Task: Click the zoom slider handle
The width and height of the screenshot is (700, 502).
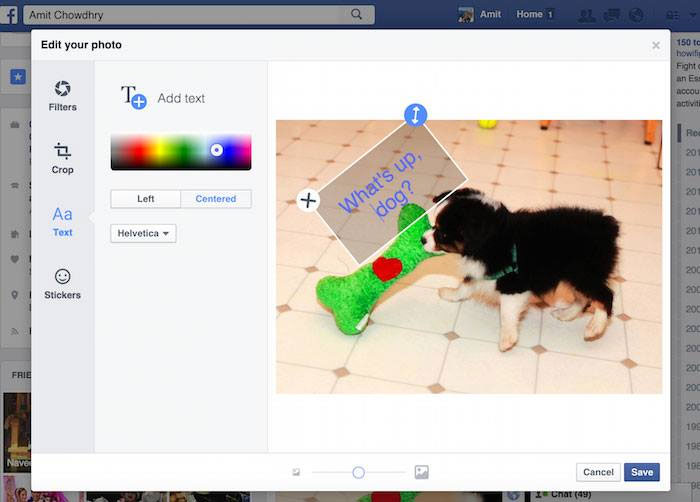Action: (x=358, y=472)
